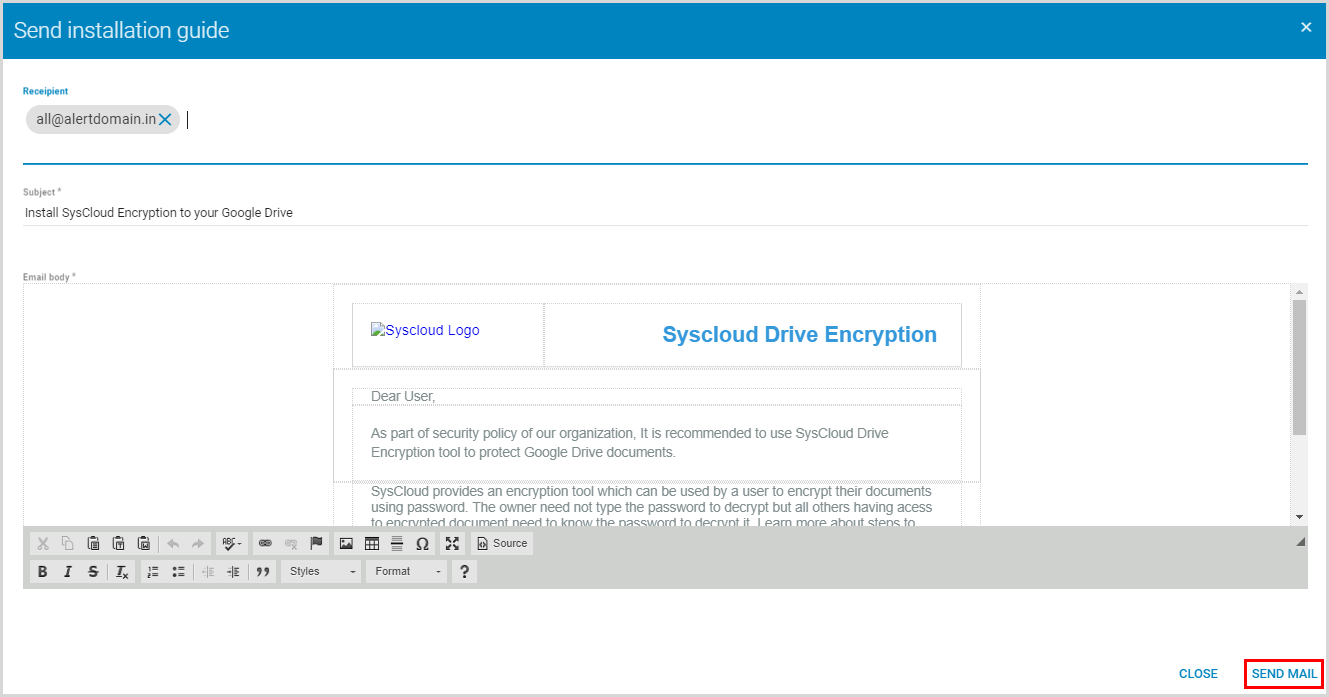Click the editor resize handle corner
The width and height of the screenshot is (1329, 697).
1301,542
